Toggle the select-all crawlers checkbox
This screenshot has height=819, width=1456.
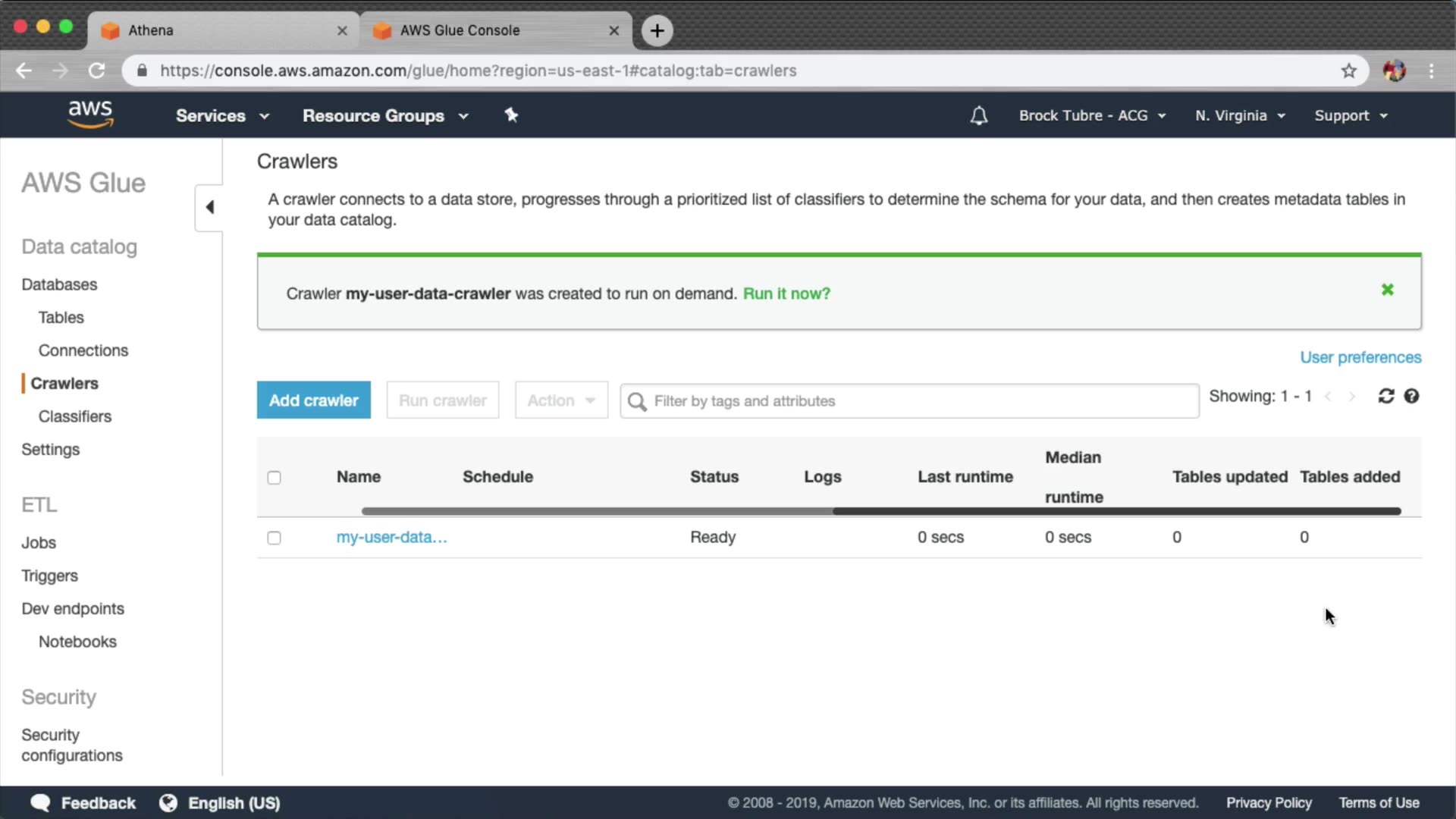click(274, 478)
